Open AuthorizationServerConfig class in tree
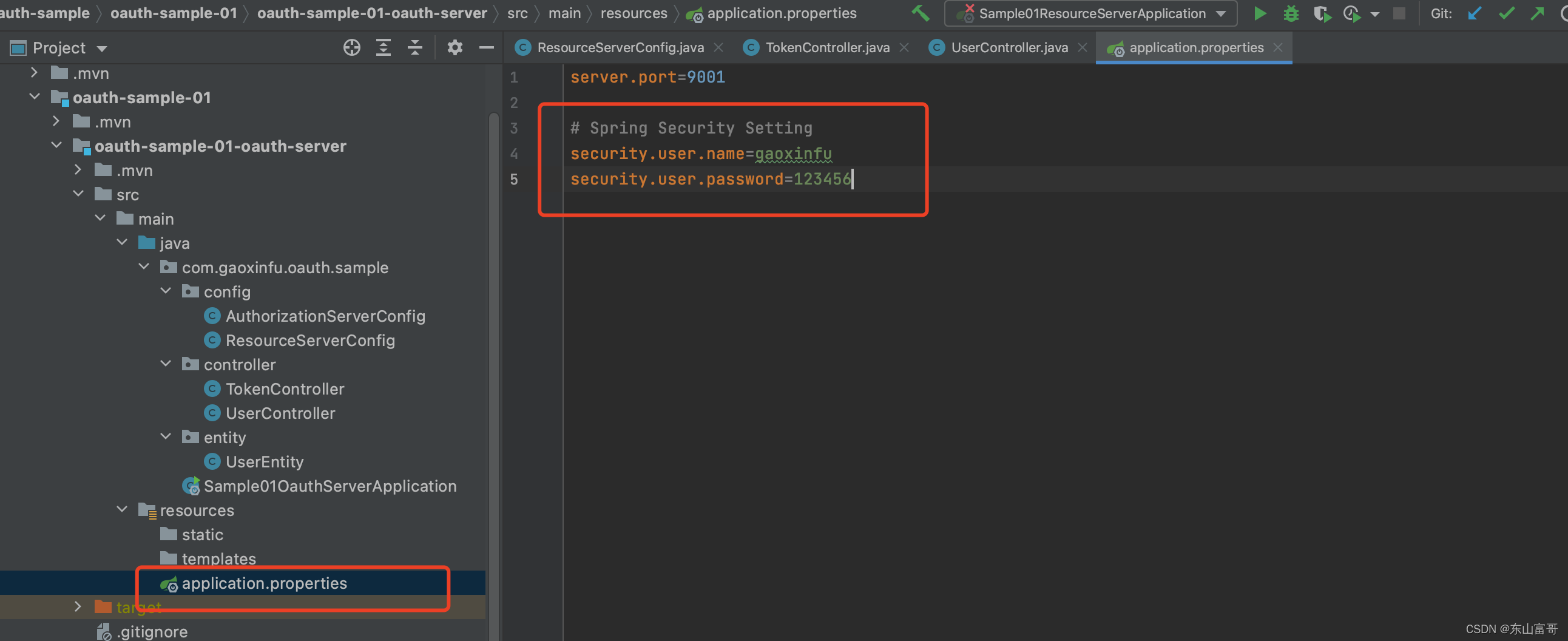Screen dimensions: 1568x641 coord(325,316)
